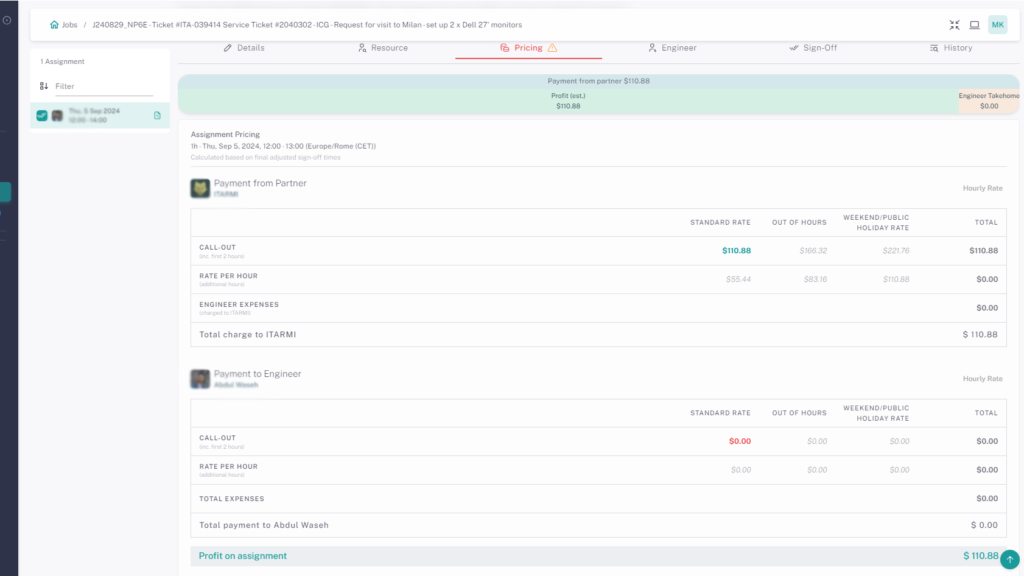This screenshot has height=576, width=1024.
Task: Click the circular icon in left sidebar
Action: (x=7, y=20)
